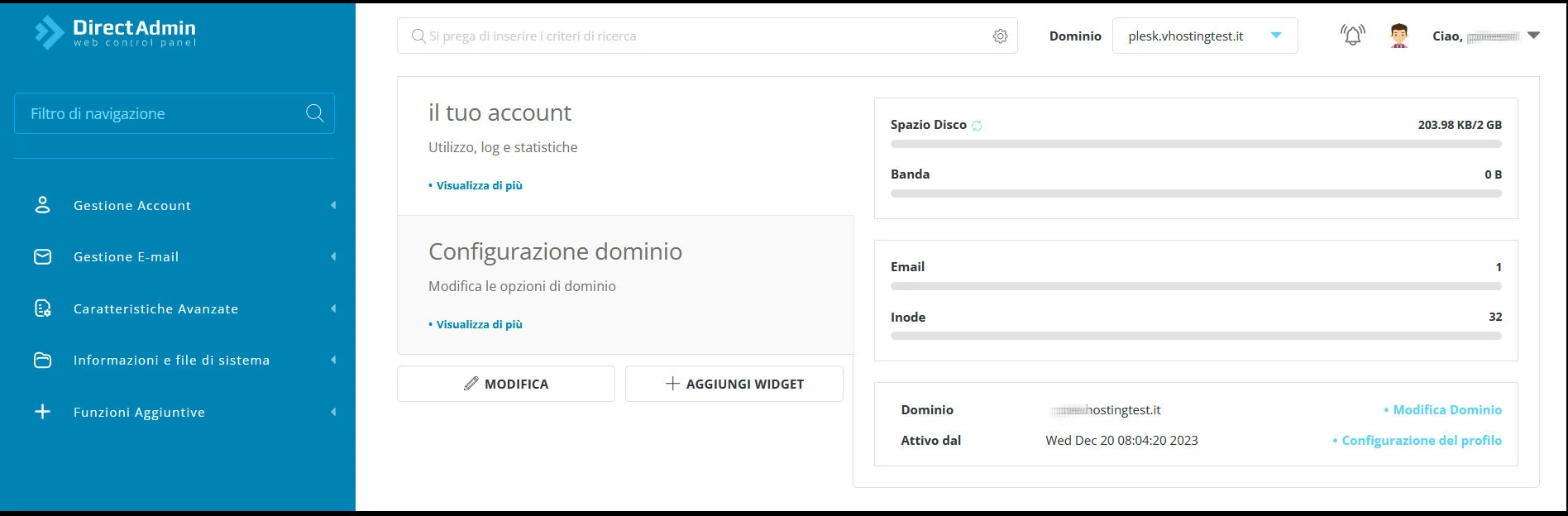Open notifications via the bell icon
This screenshot has height=516, width=1568.
tap(1350, 35)
